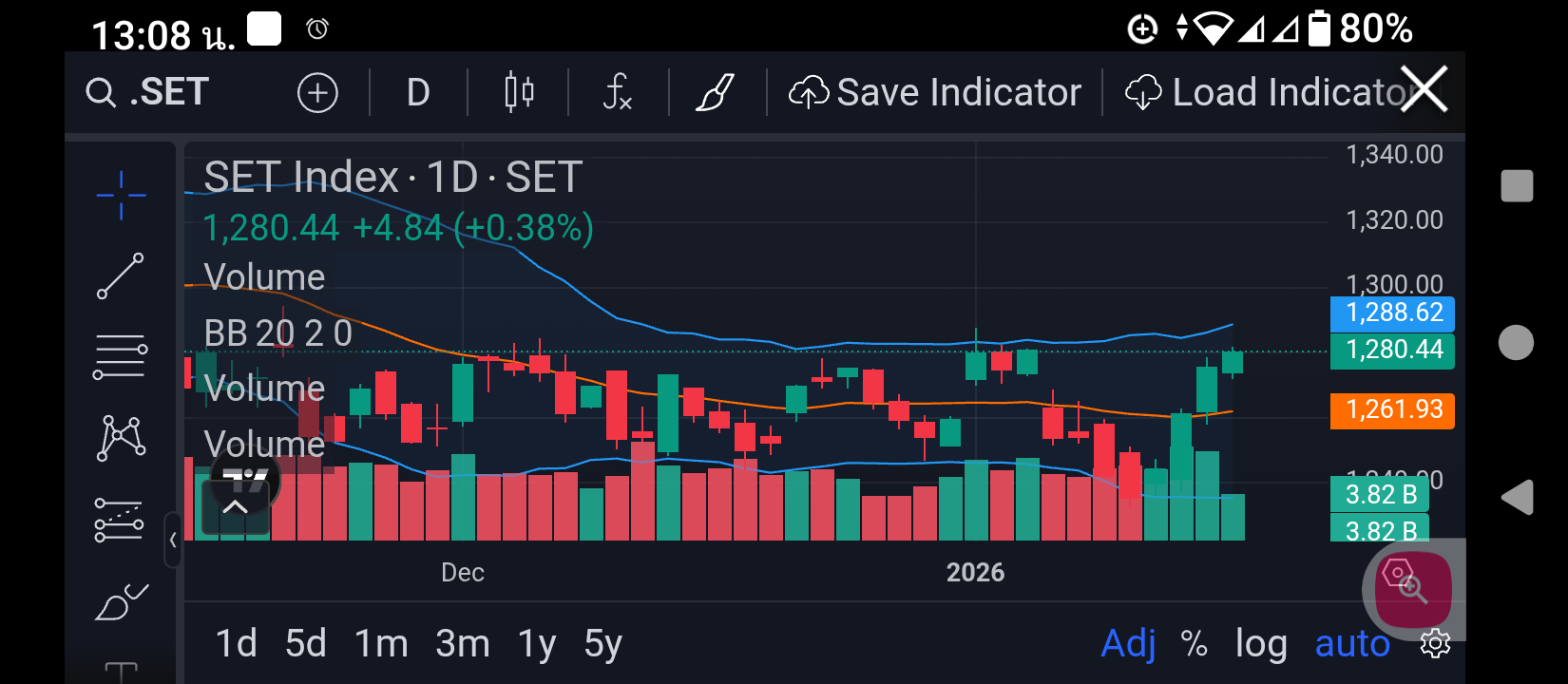Viewport: 1568px width, 684px height.
Task: Tap Android home circle button
Action: tap(1516, 342)
